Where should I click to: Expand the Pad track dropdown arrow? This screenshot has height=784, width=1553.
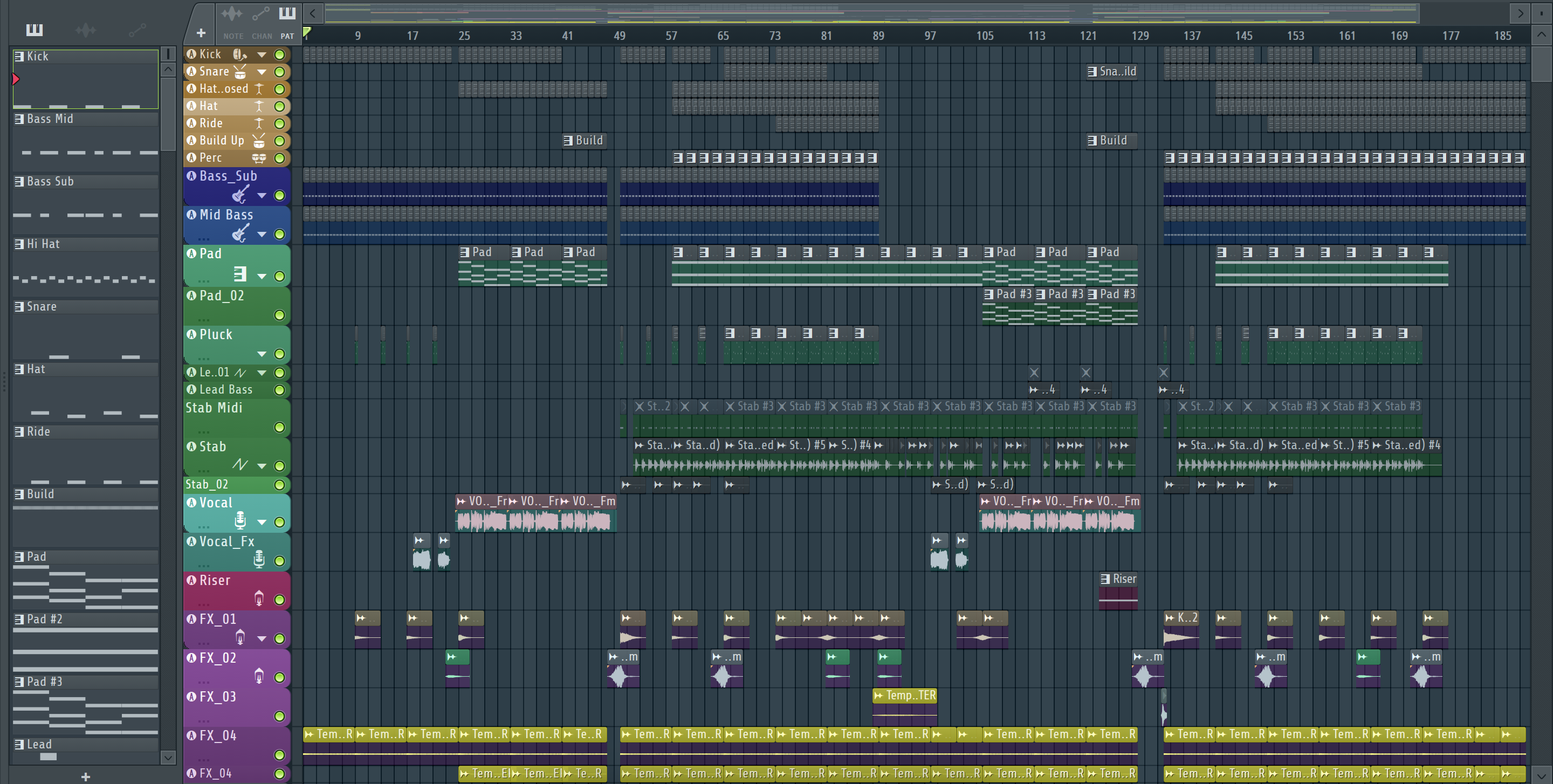click(262, 276)
